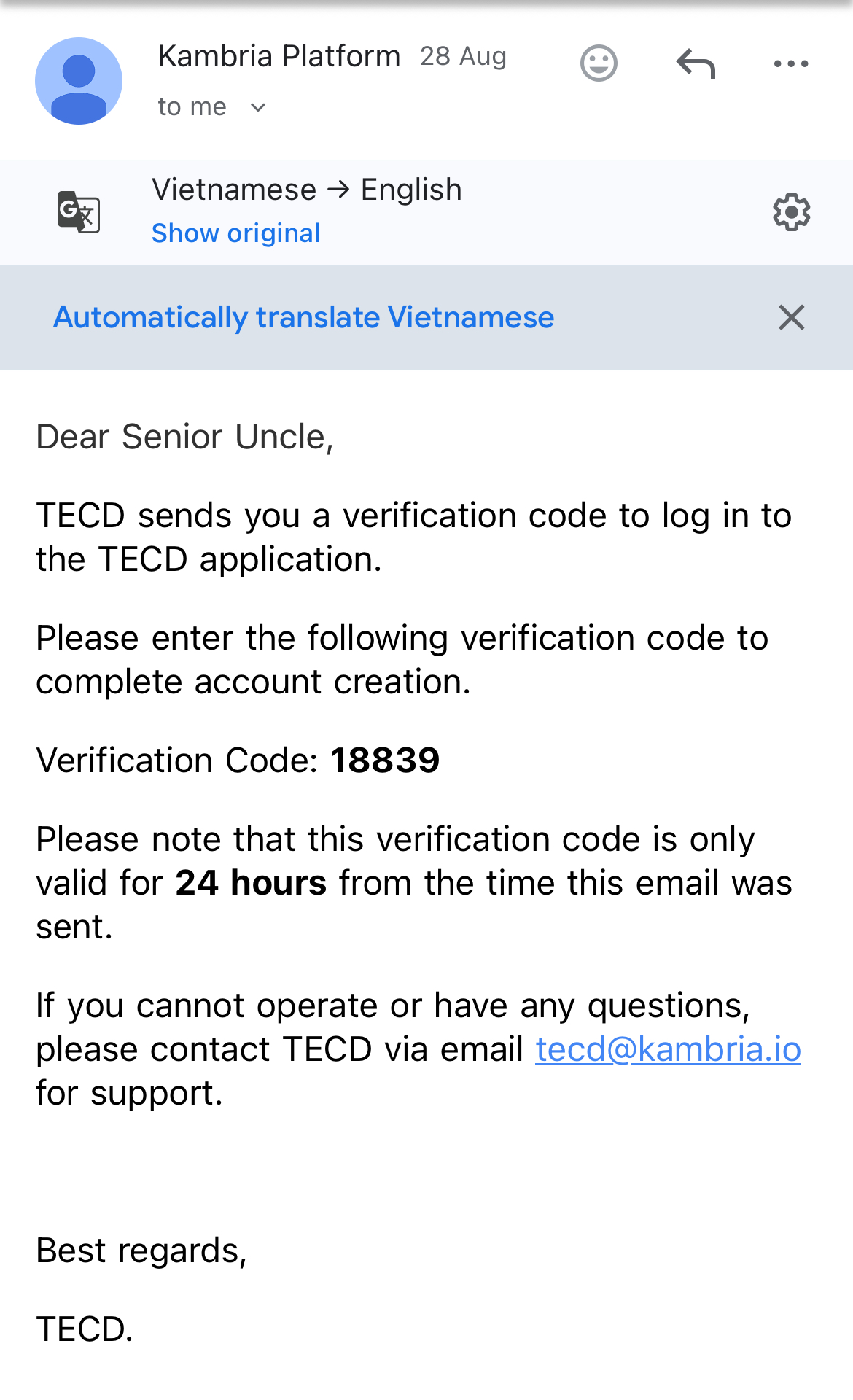Tap the Google Translate icon
Viewport: 853px width, 1400px height.
tap(79, 212)
